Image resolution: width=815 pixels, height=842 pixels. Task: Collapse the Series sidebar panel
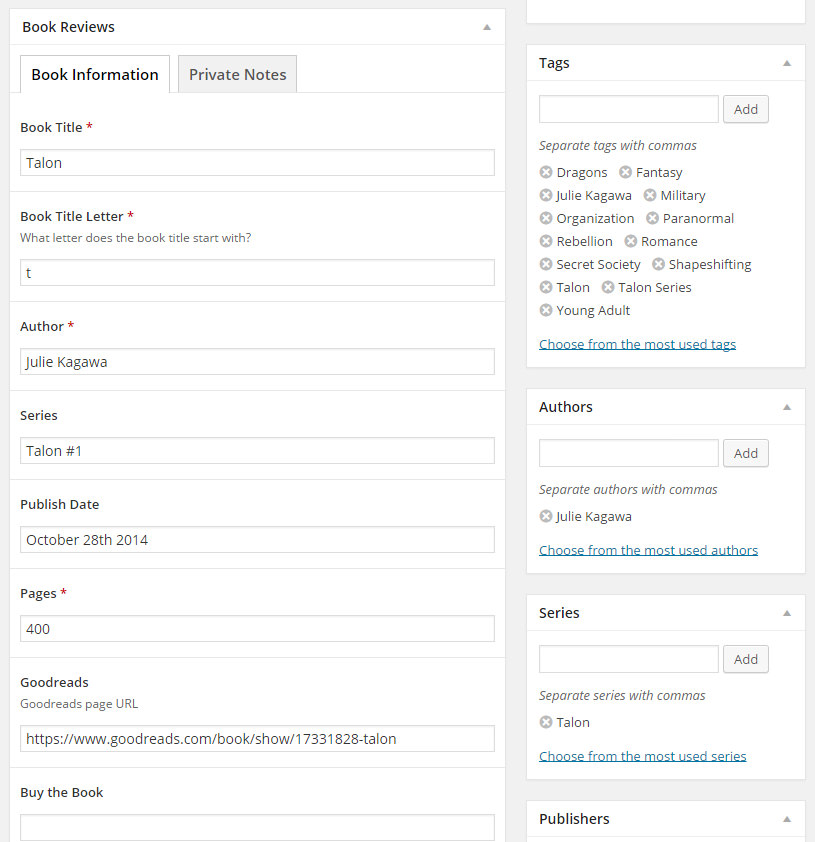coord(786,613)
